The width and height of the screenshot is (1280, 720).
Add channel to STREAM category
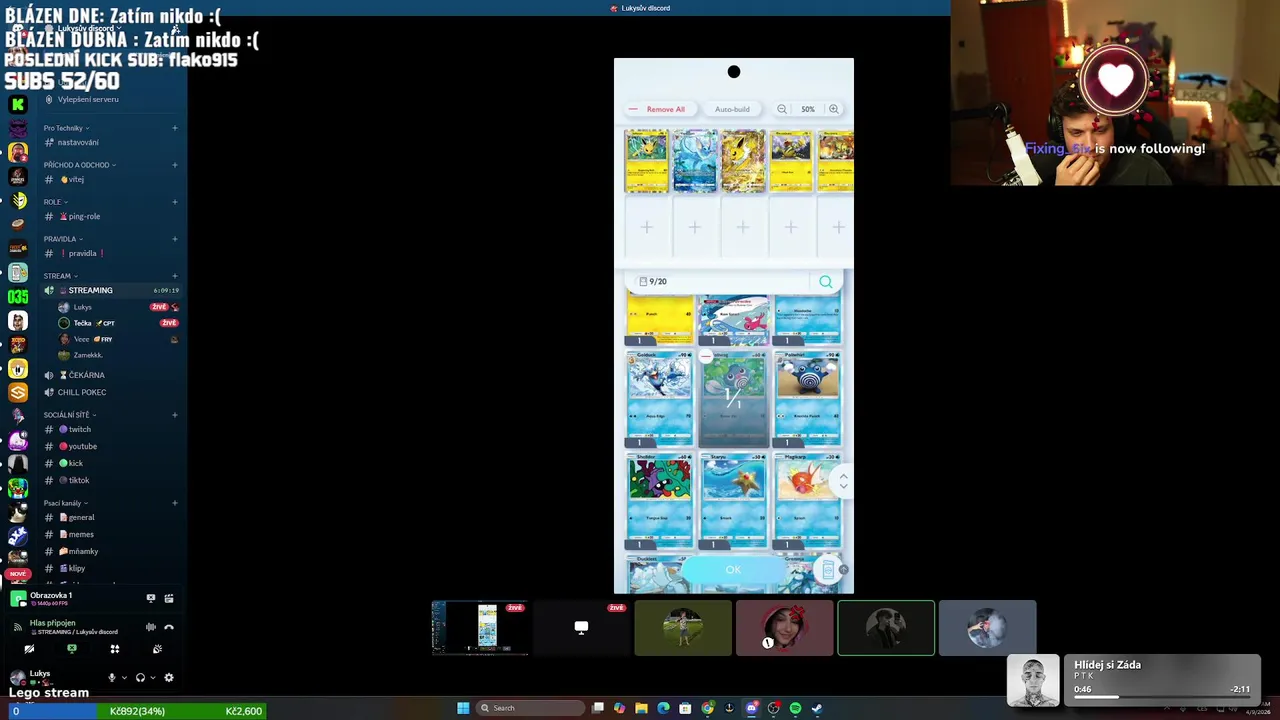click(174, 276)
